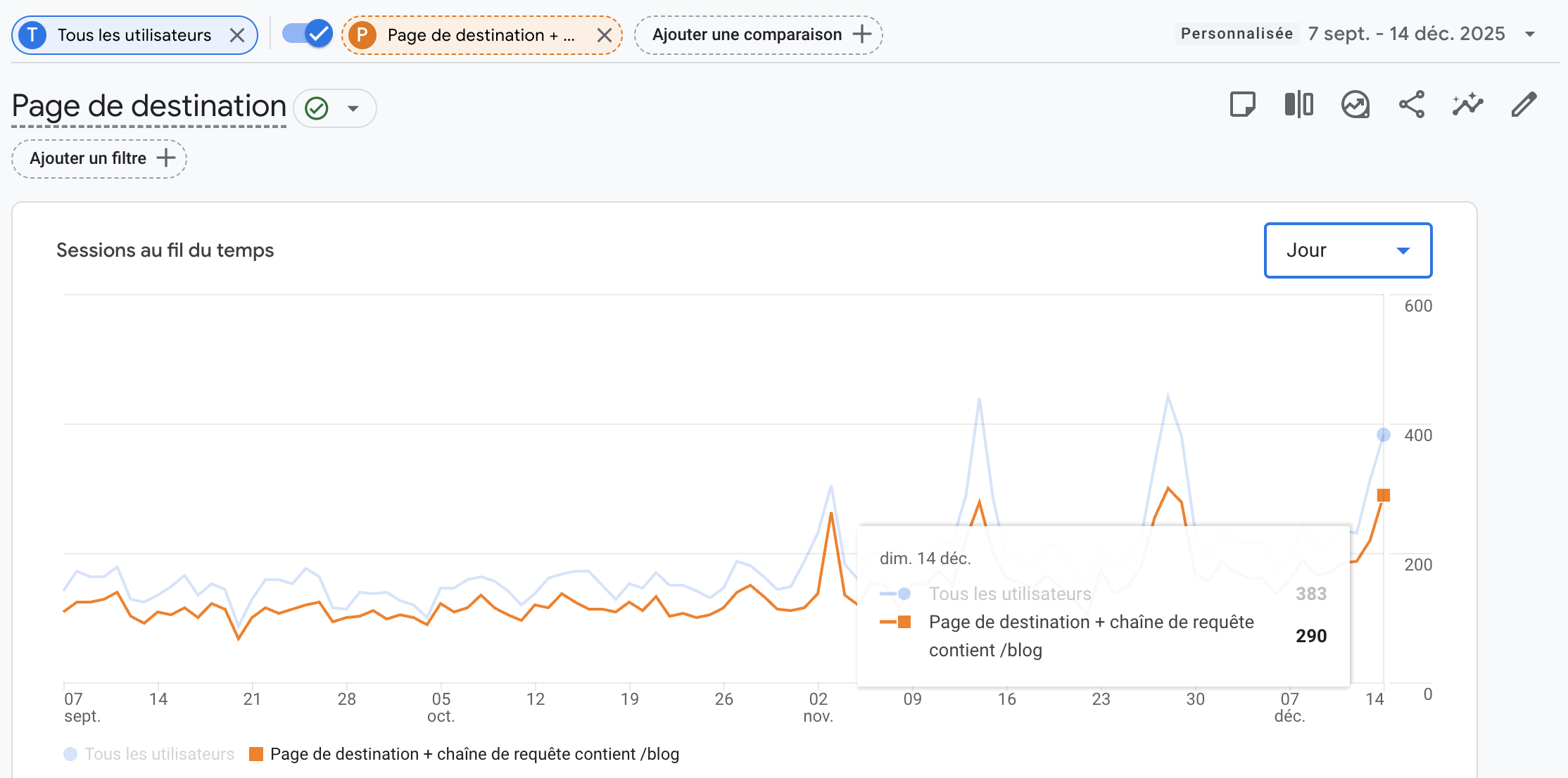
Task: Open the Page de destination + ... comparison
Action: click(x=481, y=35)
